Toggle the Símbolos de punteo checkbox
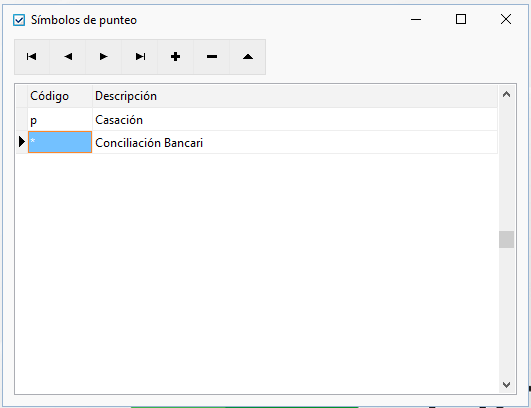 pyautogui.click(x=19, y=20)
